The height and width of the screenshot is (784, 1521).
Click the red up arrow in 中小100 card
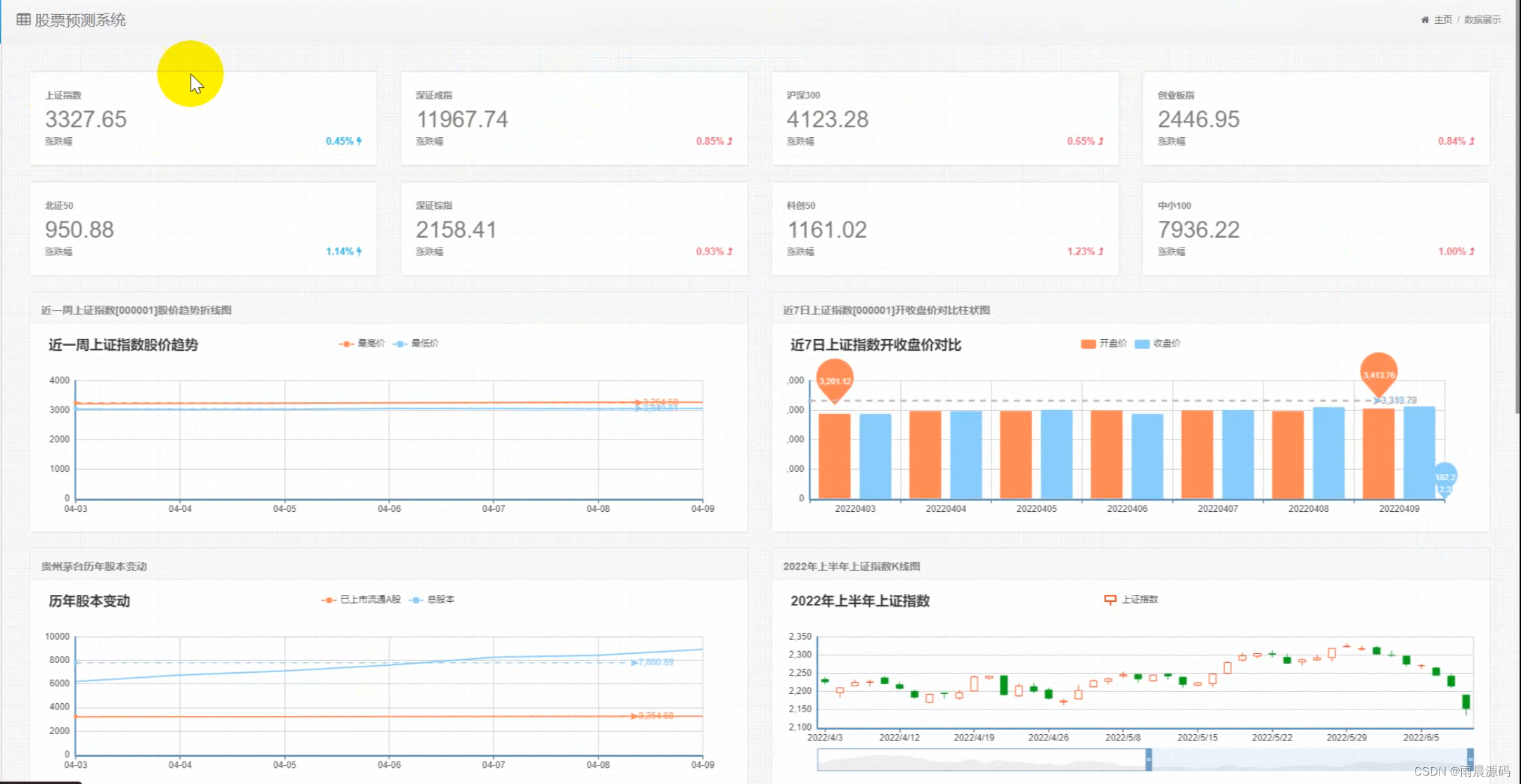[1472, 252]
